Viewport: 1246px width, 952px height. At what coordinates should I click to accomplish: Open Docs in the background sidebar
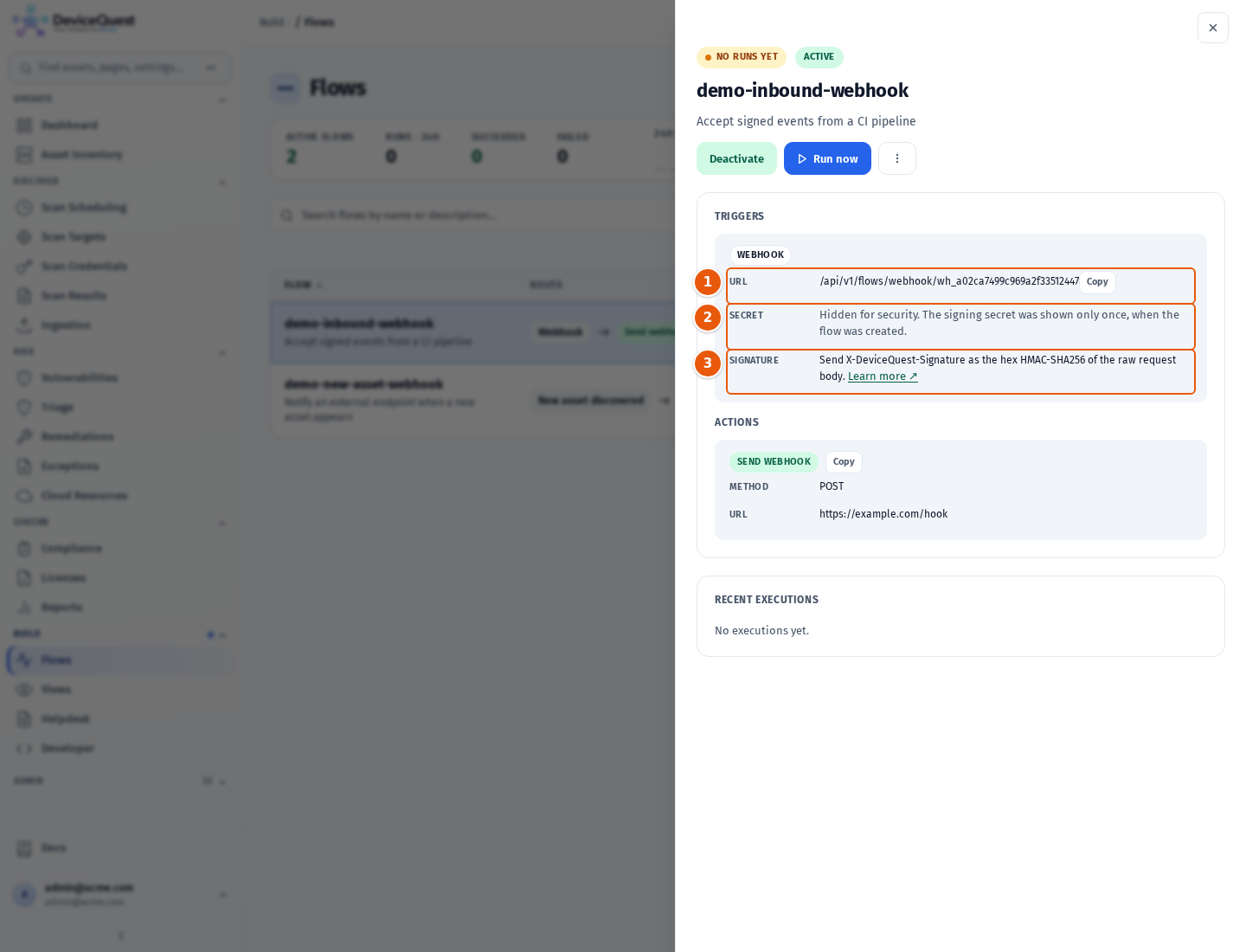coord(119,848)
